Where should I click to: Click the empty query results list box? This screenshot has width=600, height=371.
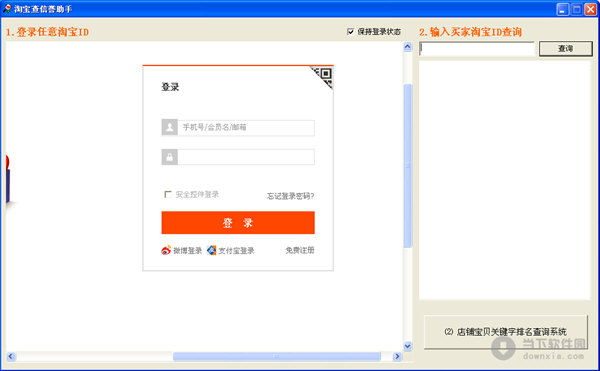pyautogui.click(x=505, y=180)
